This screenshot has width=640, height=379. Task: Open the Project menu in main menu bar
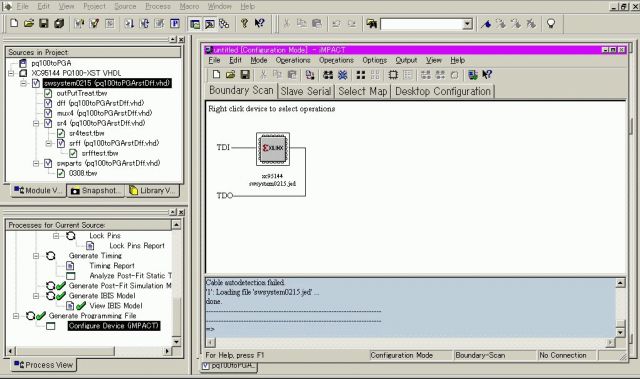pyautogui.click(x=94, y=6)
